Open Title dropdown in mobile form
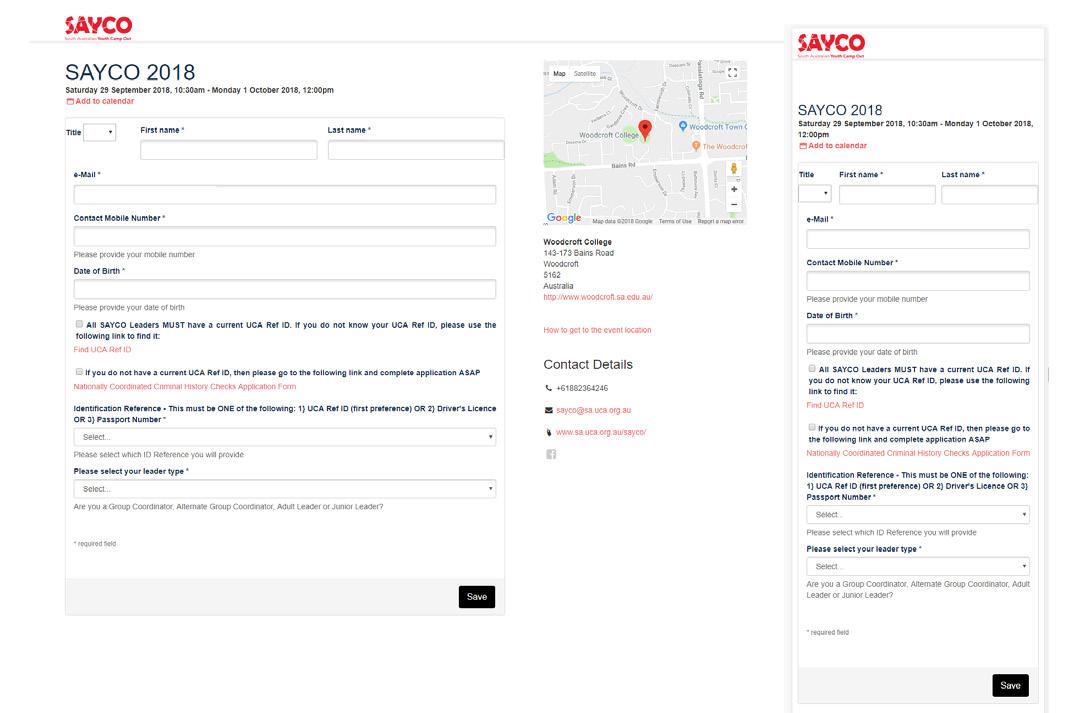This screenshot has height=713, width=1085. pos(814,194)
